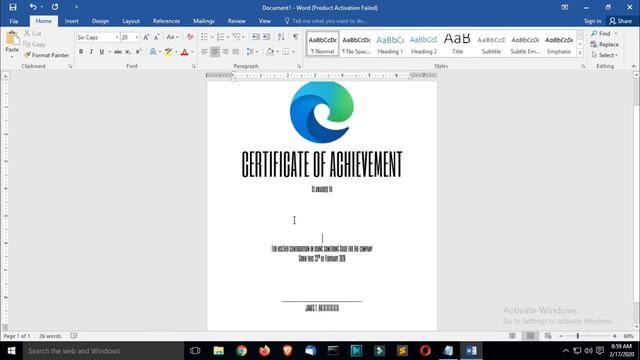Viewport: 640px width, 360px height.
Task: Increase the paragraph indent
Action: 266,37
